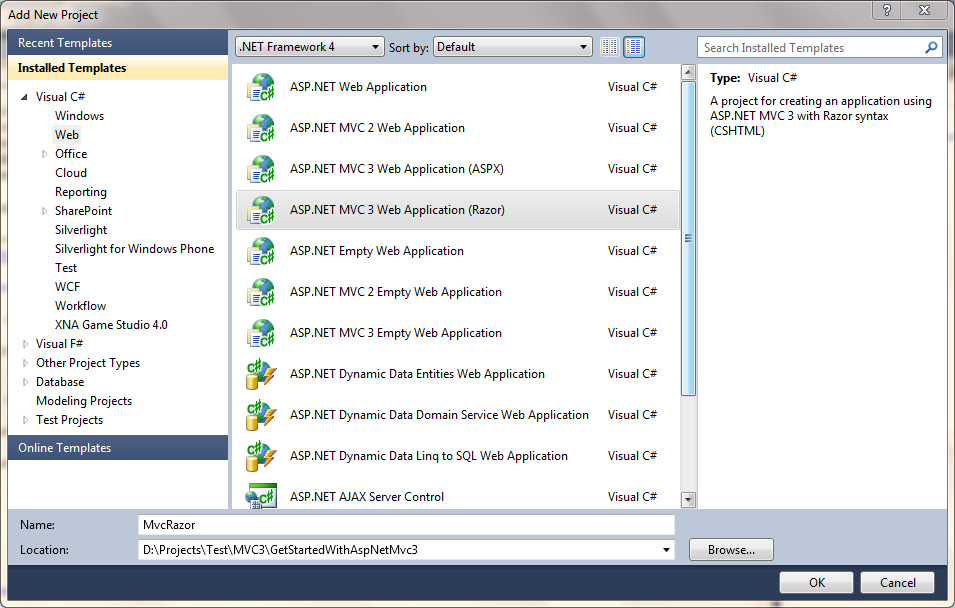Click the ASP.NET MVC 3 Web Application (Razor) icon

pyautogui.click(x=261, y=210)
